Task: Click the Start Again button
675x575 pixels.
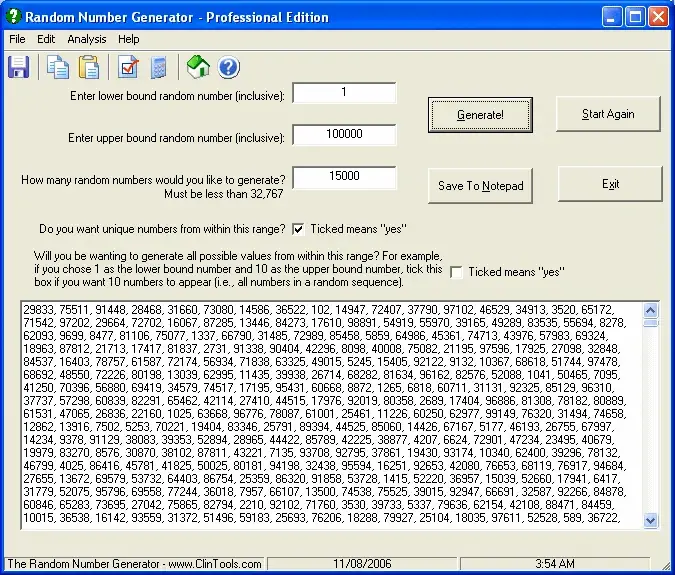Action: pos(608,114)
